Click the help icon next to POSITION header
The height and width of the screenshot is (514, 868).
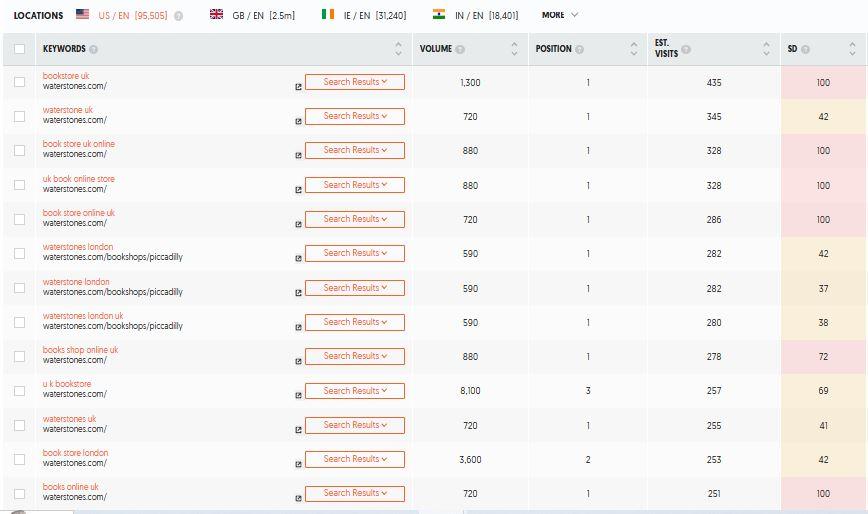(x=580, y=49)
